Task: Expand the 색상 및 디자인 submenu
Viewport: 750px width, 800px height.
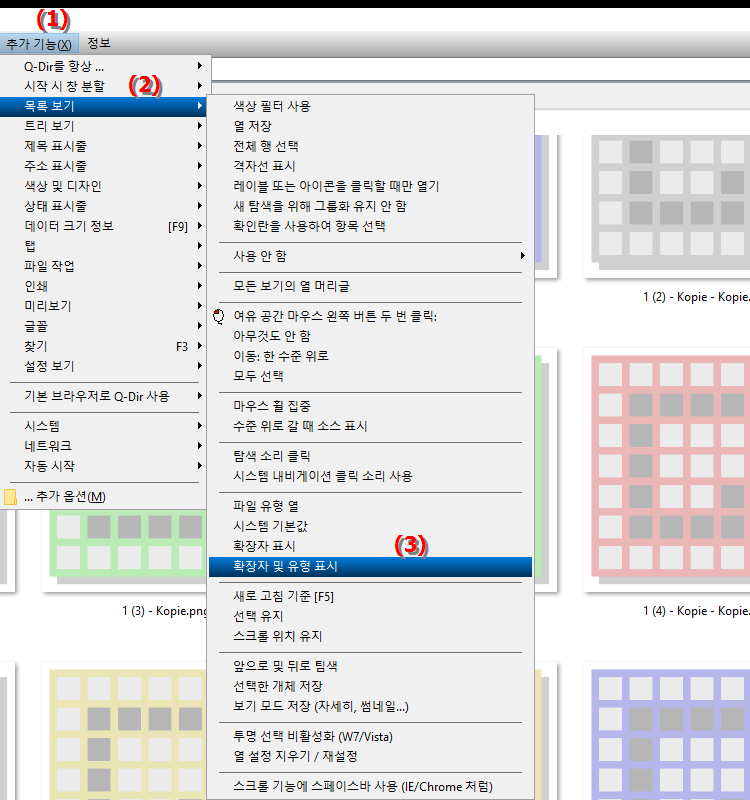Action: [104, 186]
